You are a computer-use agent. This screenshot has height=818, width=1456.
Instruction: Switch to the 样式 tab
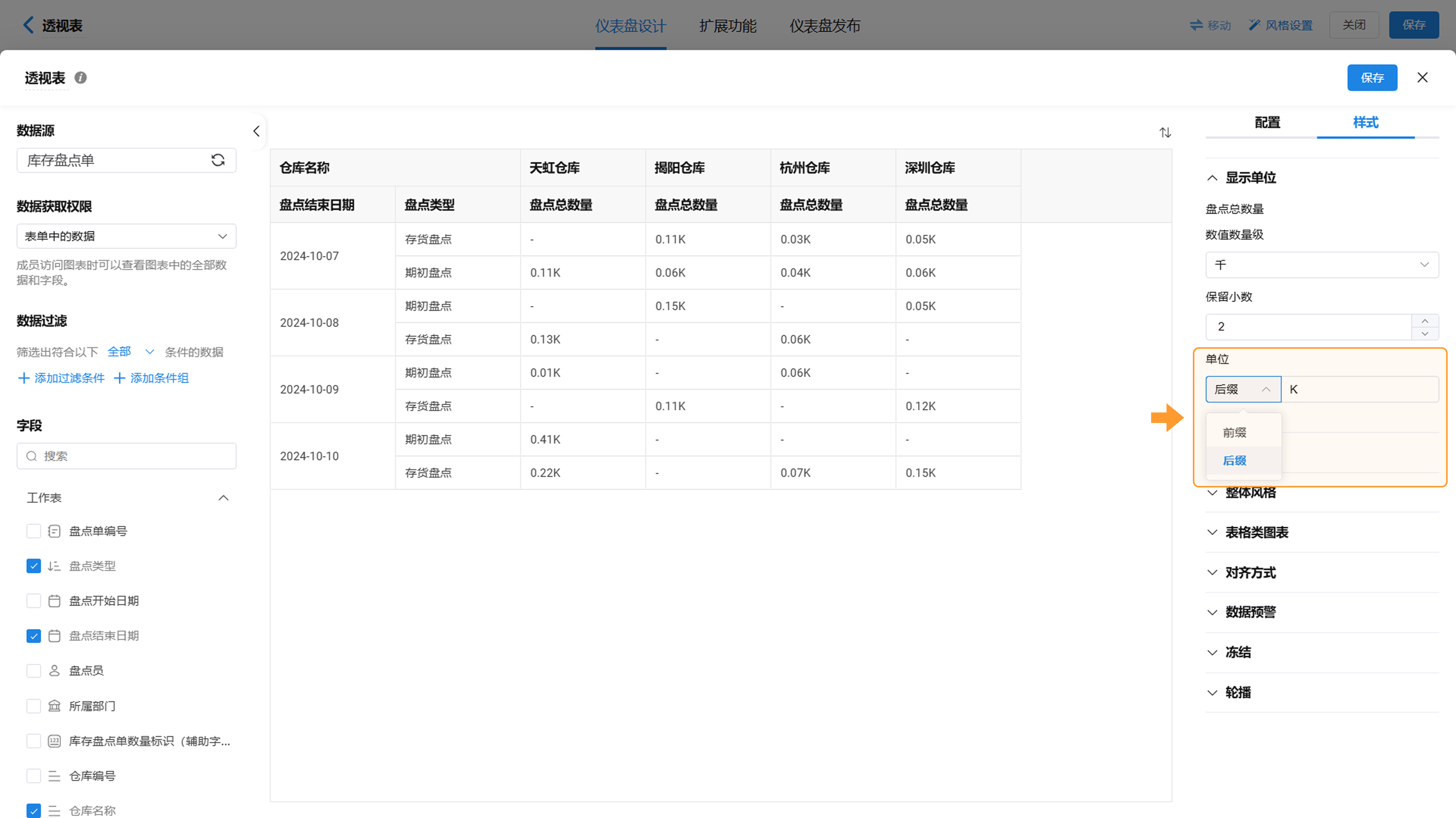pyautogui.click(x=1365, y=122)
